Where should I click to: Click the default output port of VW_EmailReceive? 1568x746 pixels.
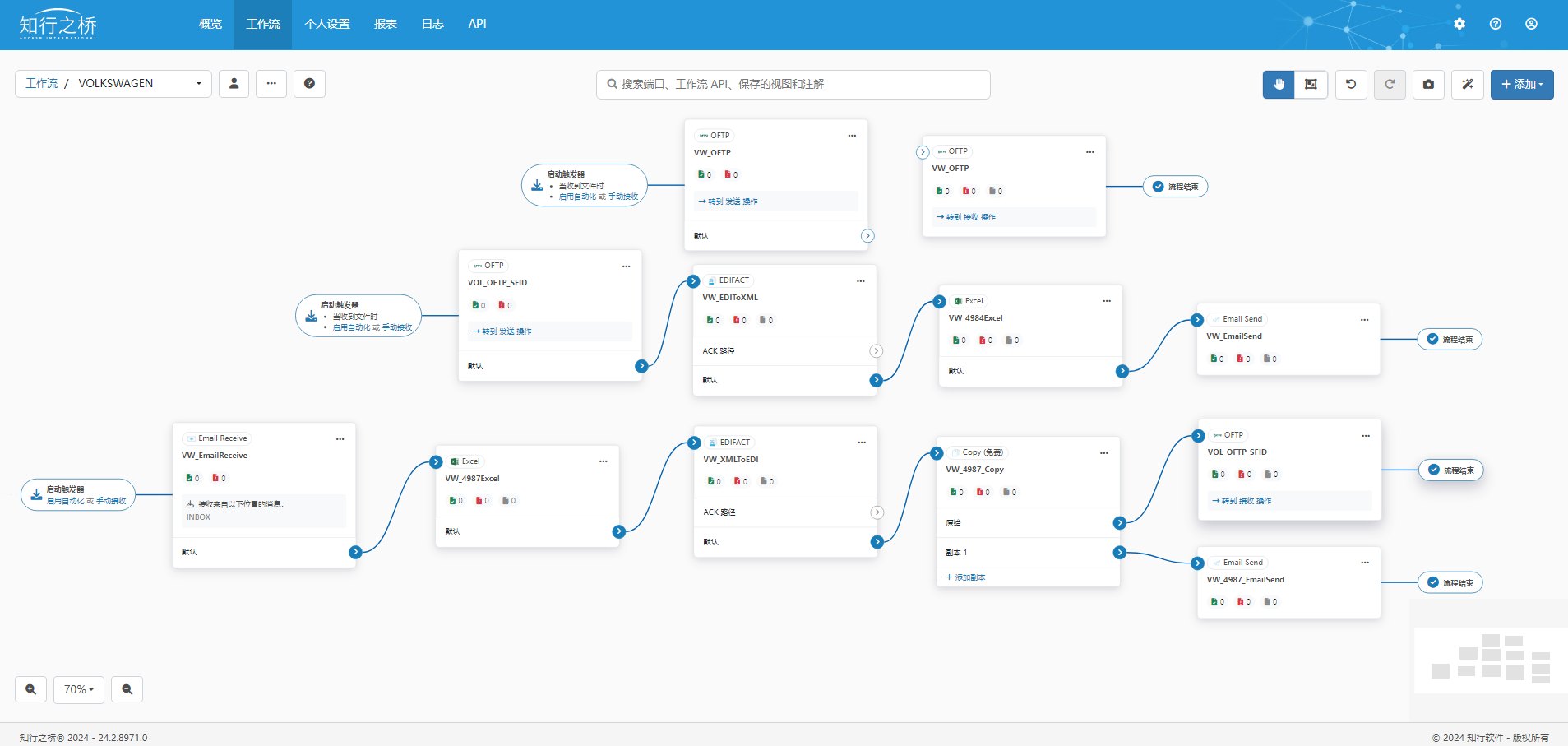click(x=355, y=552)
